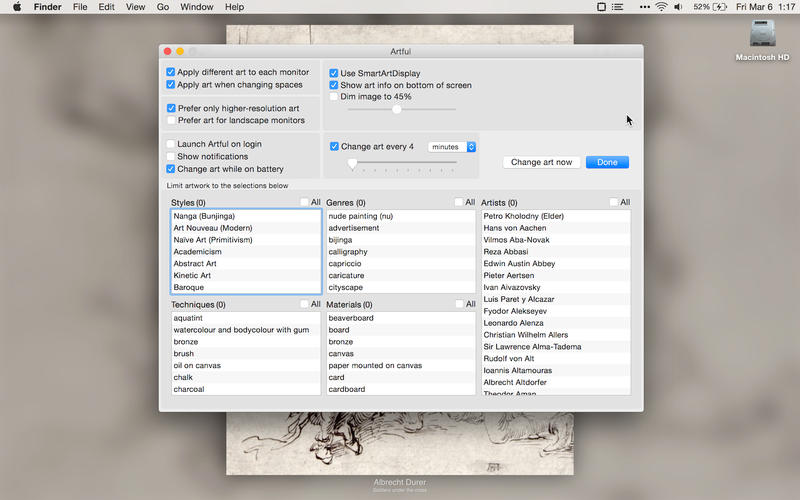This screenshot has height=500, width=800.
Task: Select Baroque in Styles list
Action: (246, 287)
